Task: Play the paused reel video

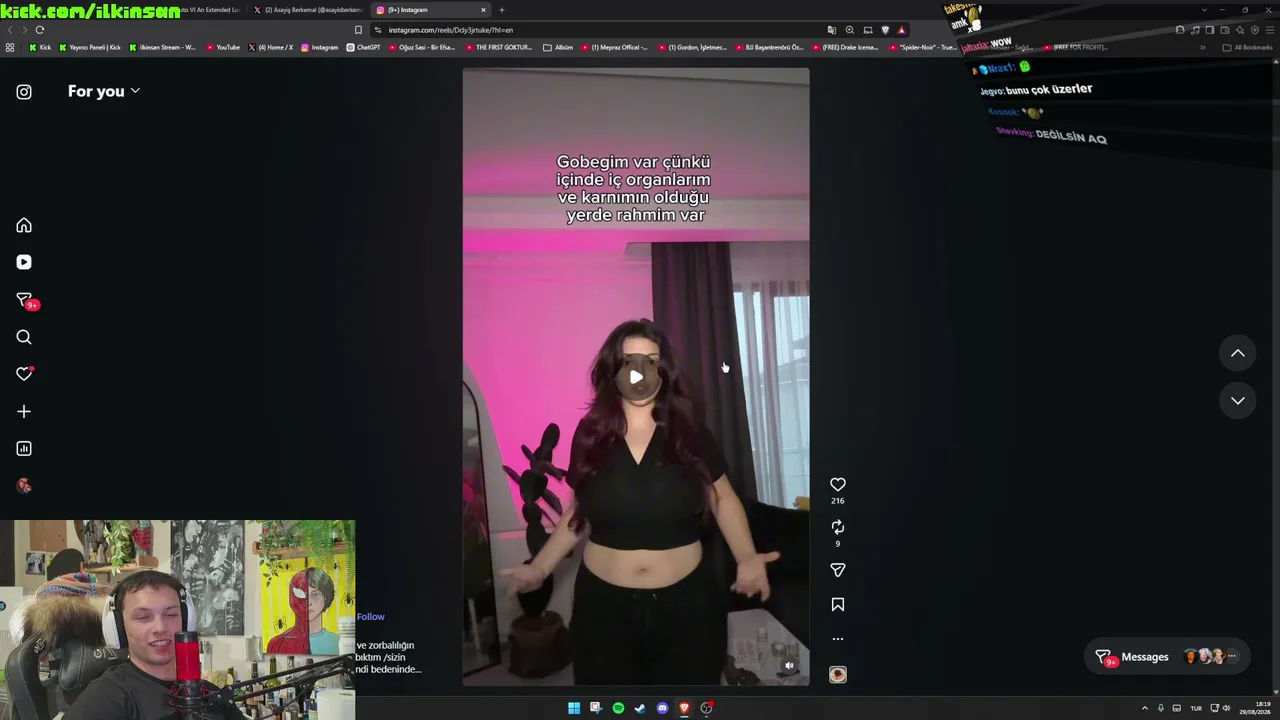Action: coord(636,377)
